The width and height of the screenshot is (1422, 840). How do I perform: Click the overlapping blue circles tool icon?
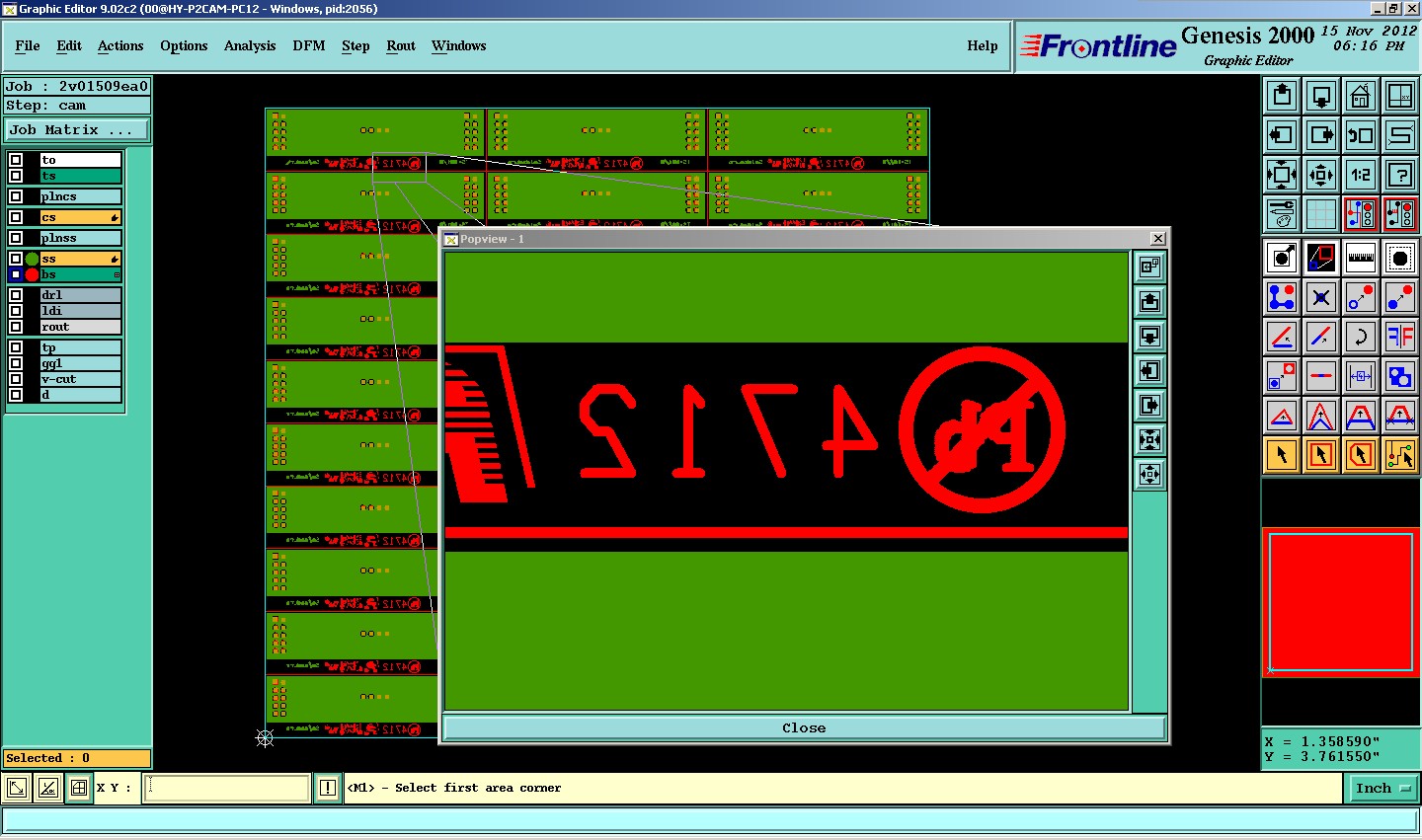1400,376
